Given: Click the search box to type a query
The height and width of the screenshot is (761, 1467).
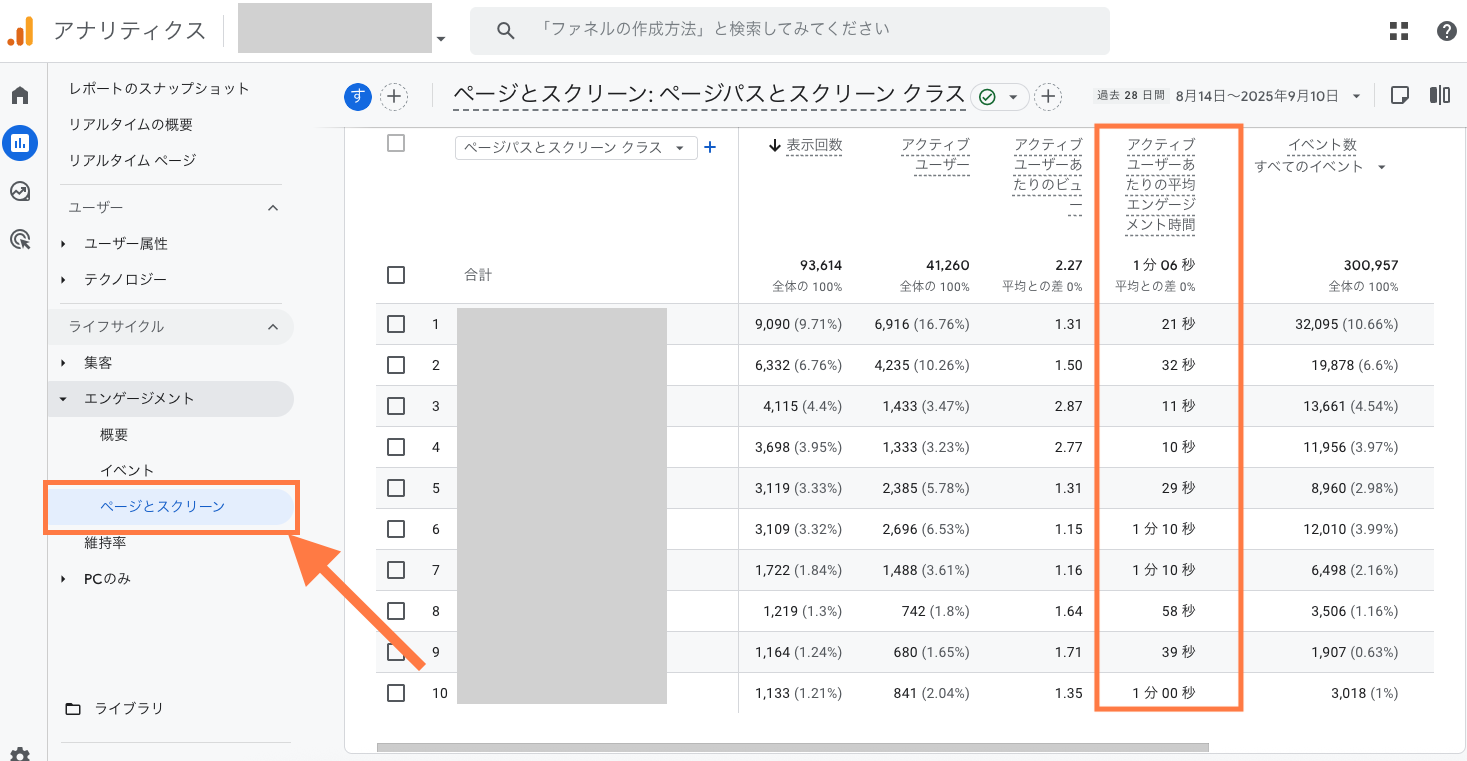Looking at the screenshot, I should (790, 30).
